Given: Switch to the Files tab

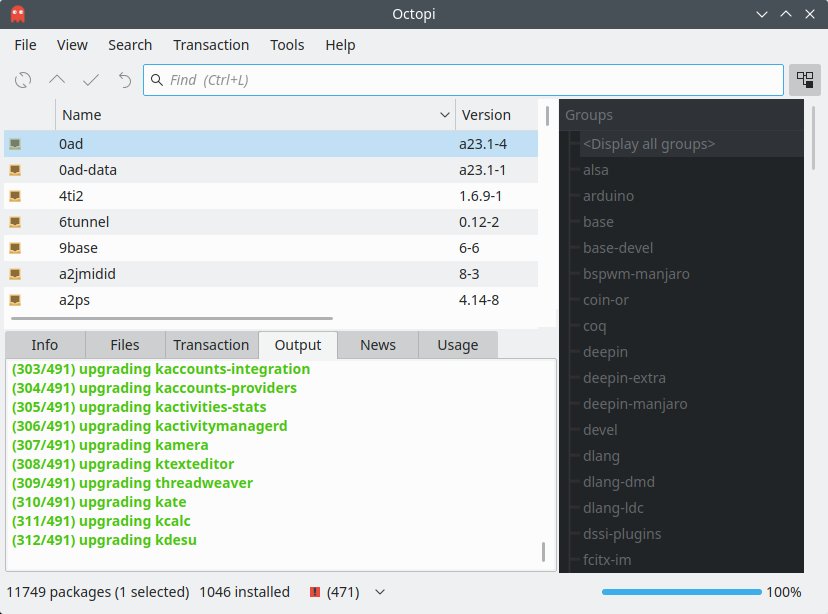Looking at the screenshot, I should click(x=125, y=345).
